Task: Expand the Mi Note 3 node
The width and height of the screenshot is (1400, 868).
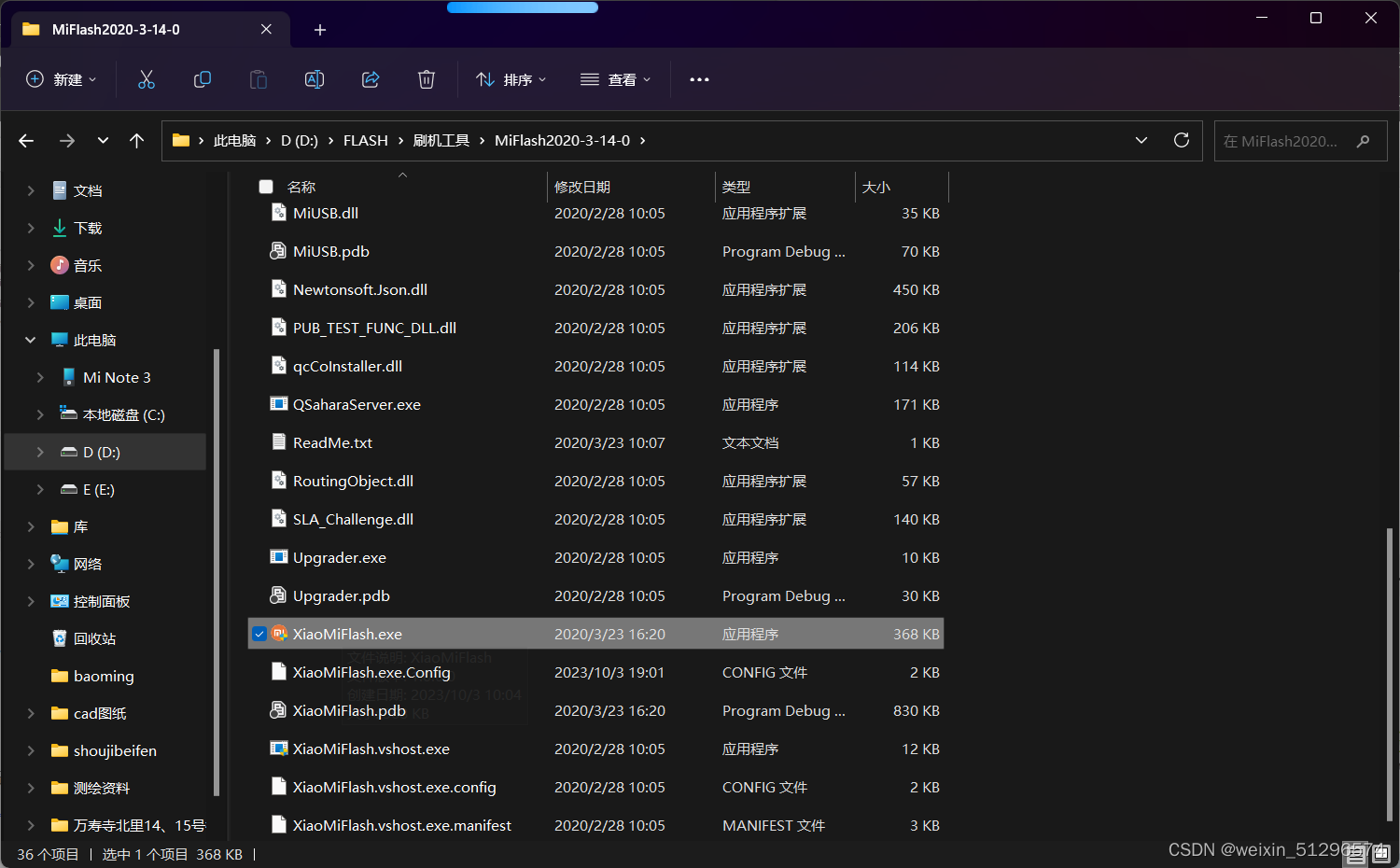Action: click(x=40, y=377)
